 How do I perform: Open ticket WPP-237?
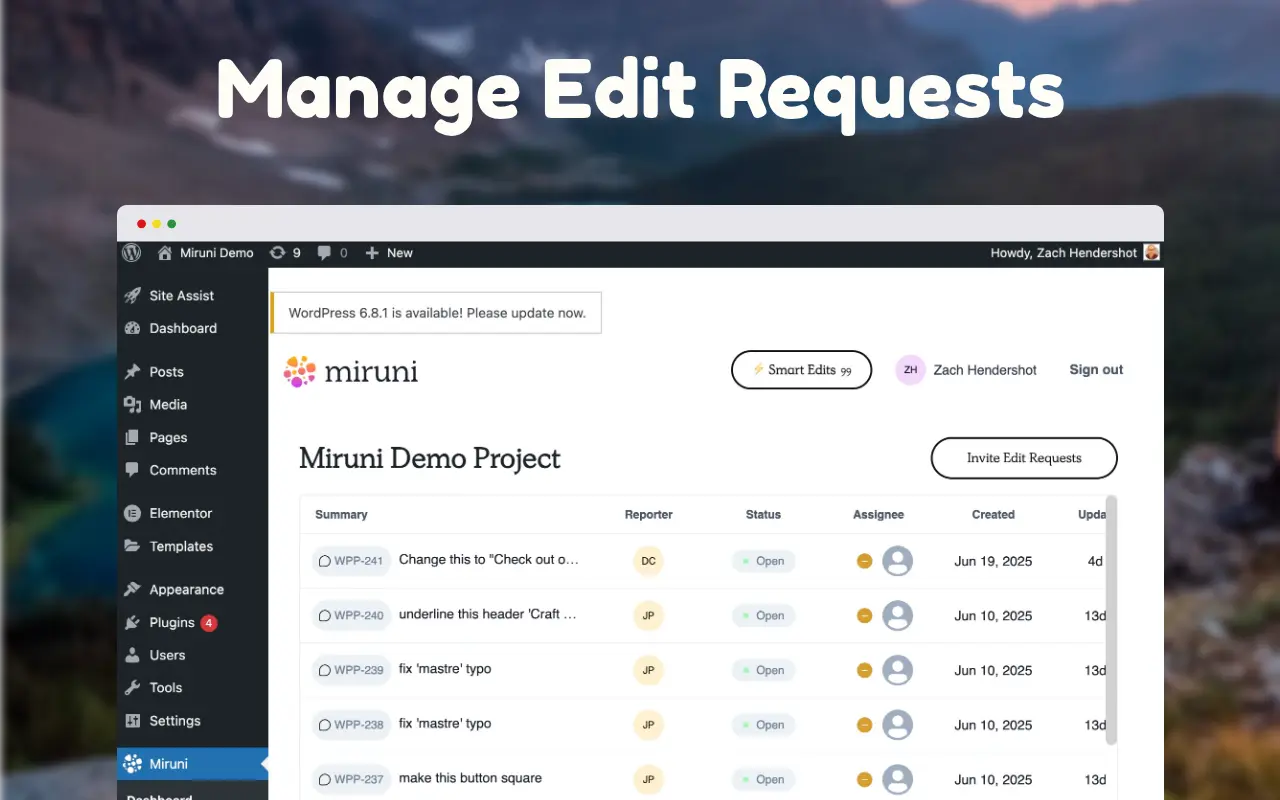click(x=350, y=779)
